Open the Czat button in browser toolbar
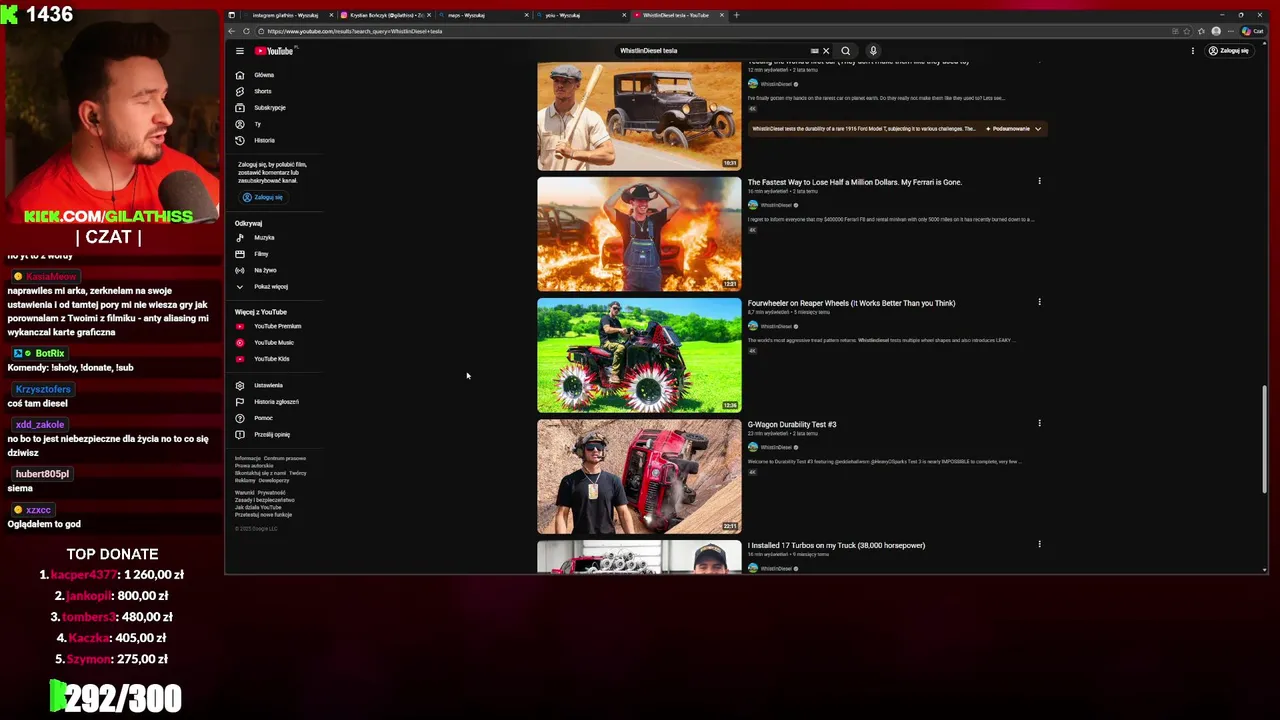 (1253, 31)
